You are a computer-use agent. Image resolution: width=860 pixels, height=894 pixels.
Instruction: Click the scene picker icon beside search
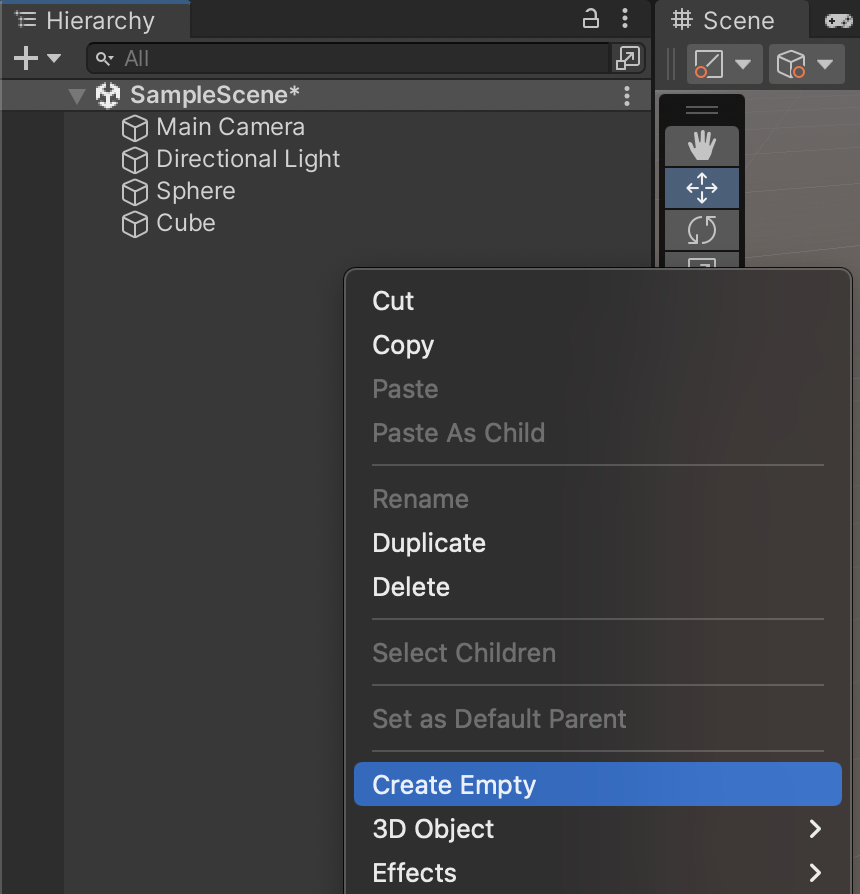point(627,59)
